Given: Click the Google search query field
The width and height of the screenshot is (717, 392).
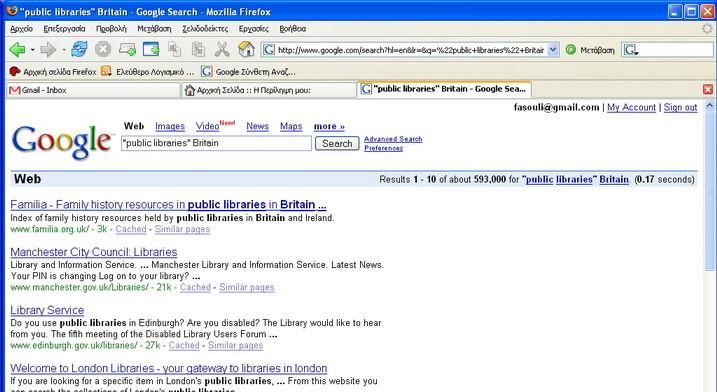Looking at the screenshot, I should (216, 143).
